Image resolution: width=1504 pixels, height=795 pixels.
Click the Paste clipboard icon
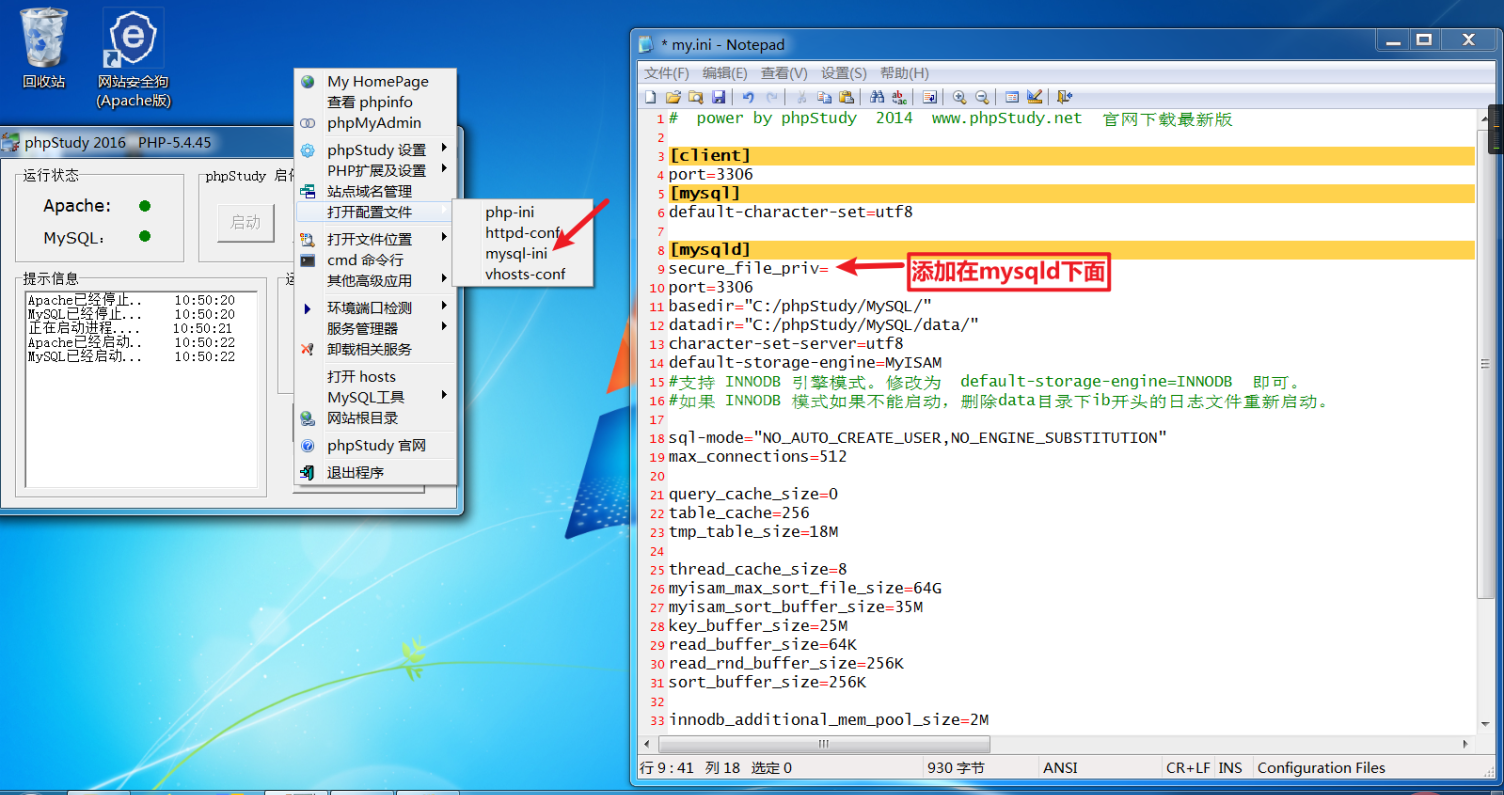pos(846,97)
